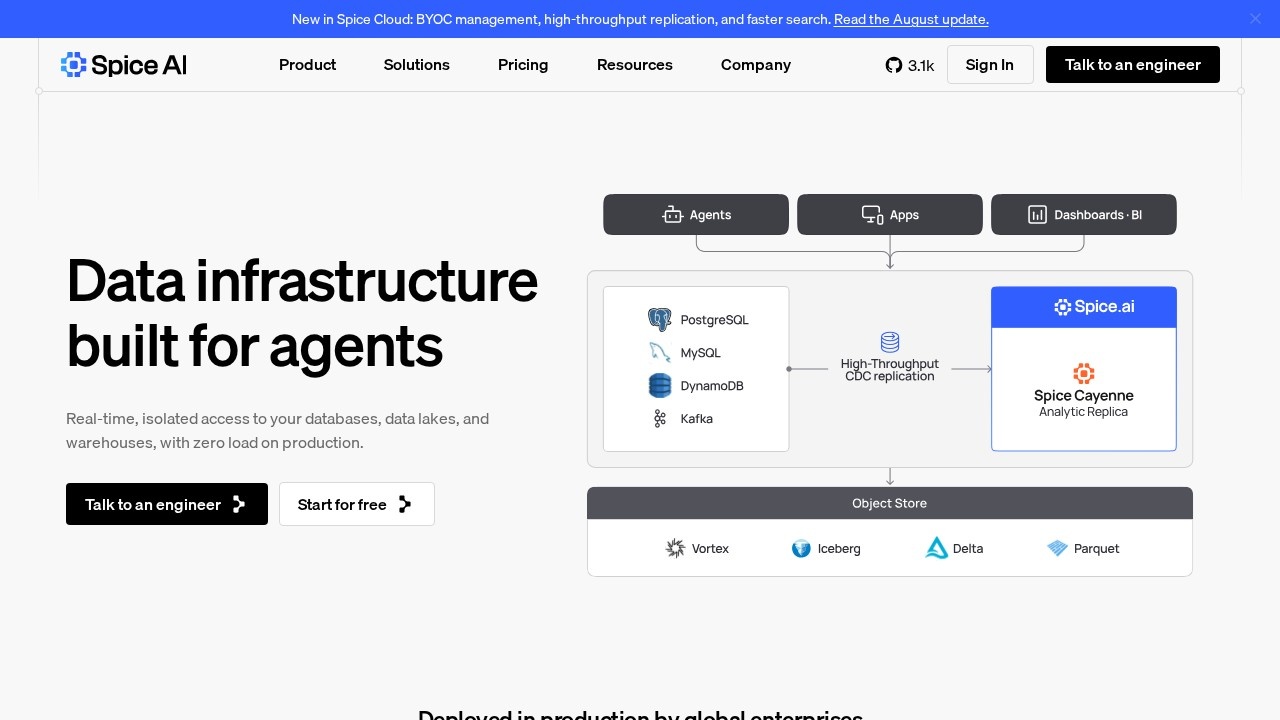Click the Apps box label
Screen dimensions: 1280x720
coord(904,215)
